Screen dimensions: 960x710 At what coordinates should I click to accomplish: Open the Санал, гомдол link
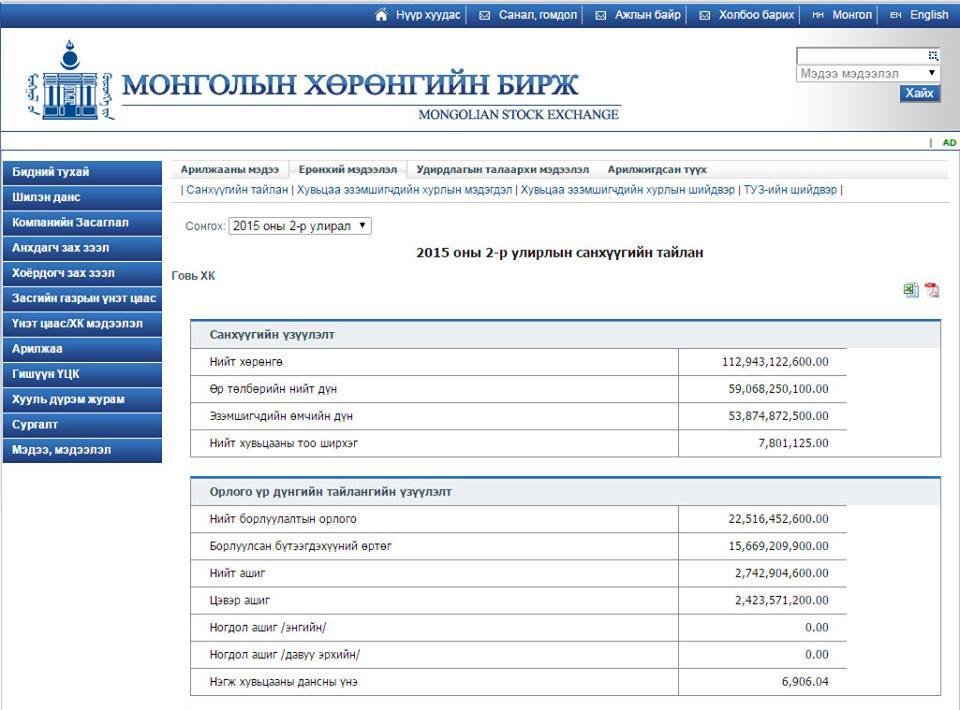coord(538,15)
